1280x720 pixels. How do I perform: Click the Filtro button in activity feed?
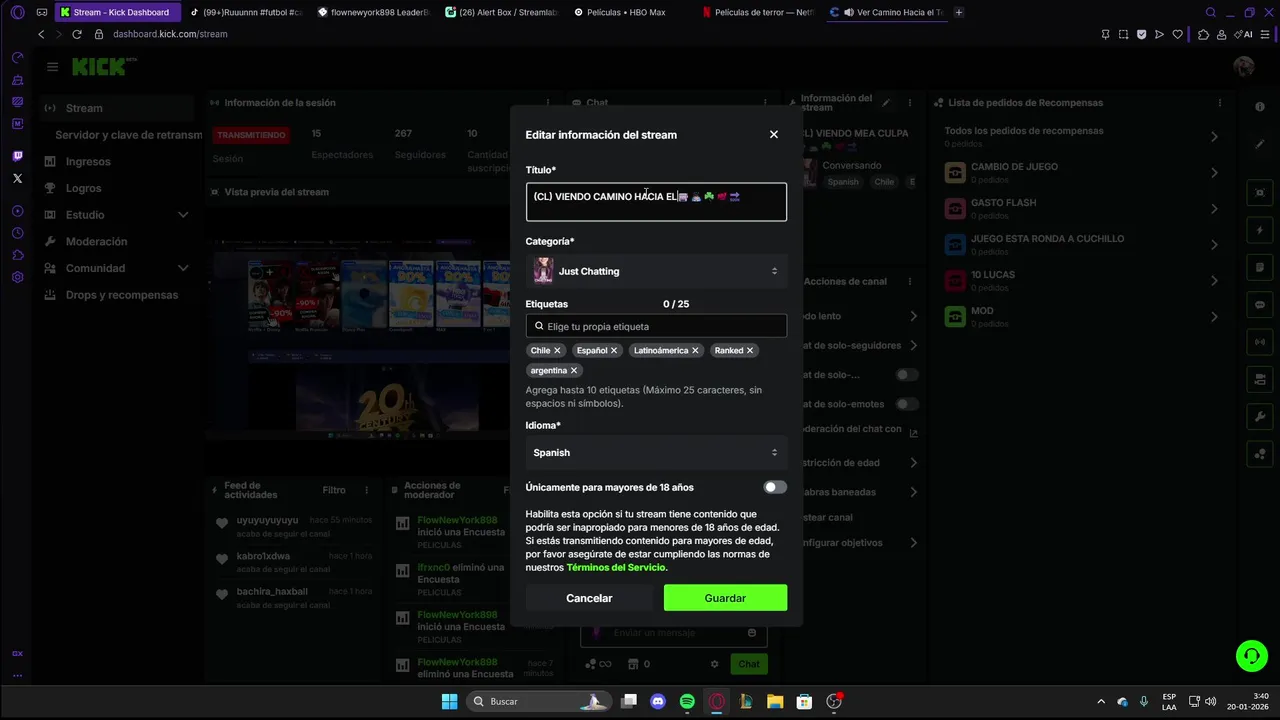334,490
